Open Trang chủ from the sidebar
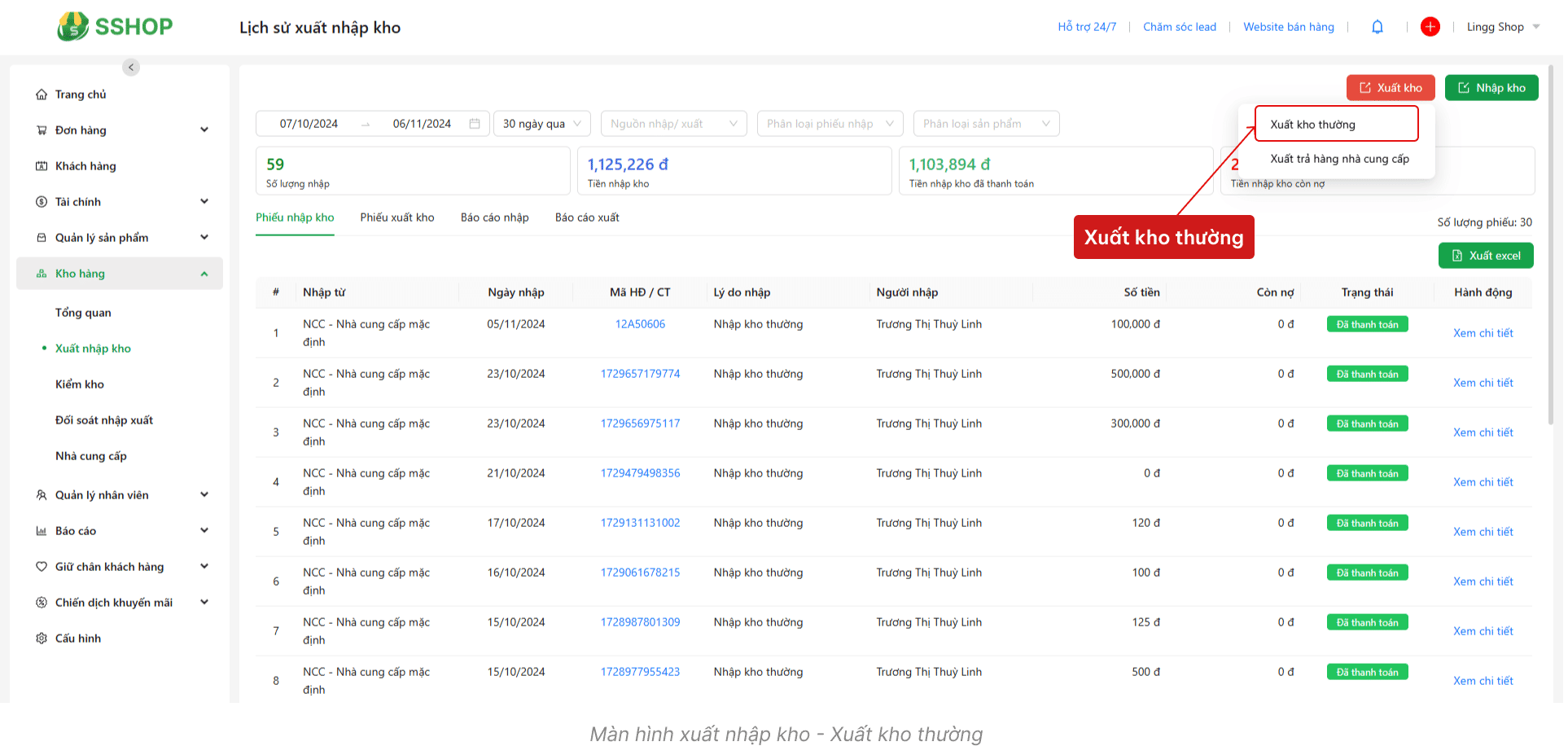 tap(81, 94)
